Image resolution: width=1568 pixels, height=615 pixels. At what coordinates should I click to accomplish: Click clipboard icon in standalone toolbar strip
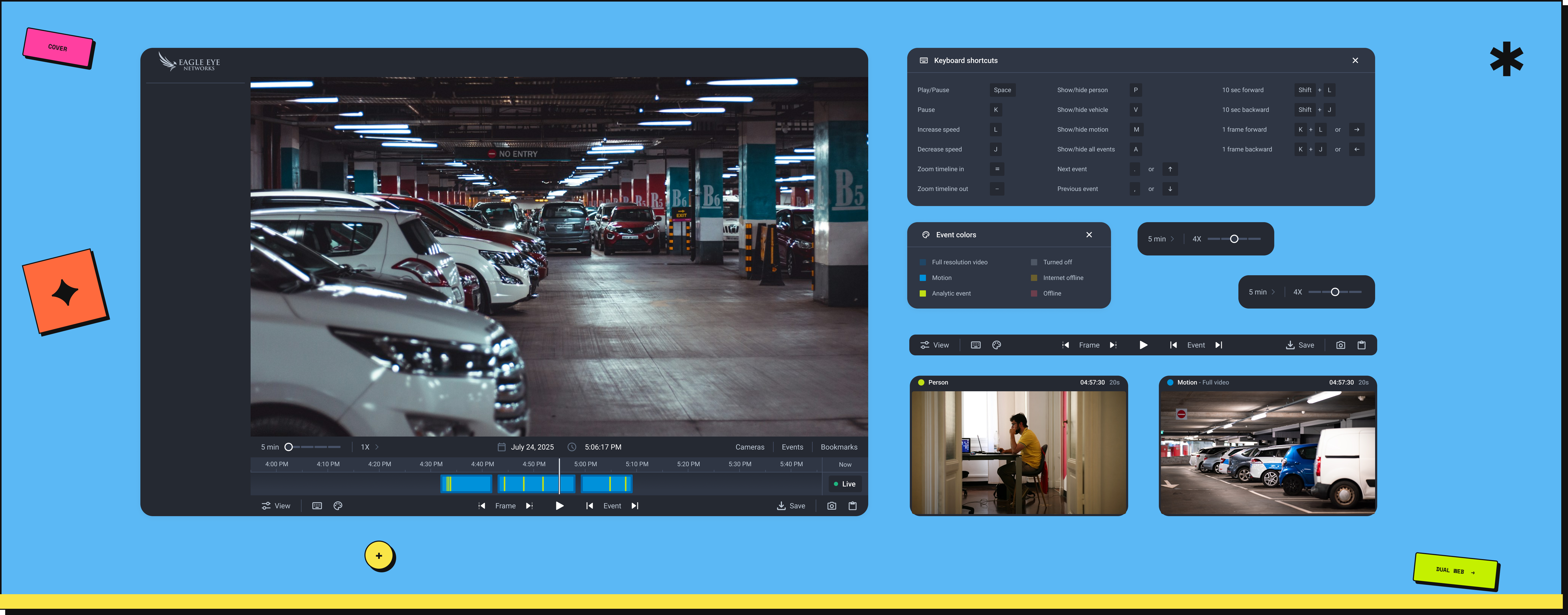point(1361,345)
